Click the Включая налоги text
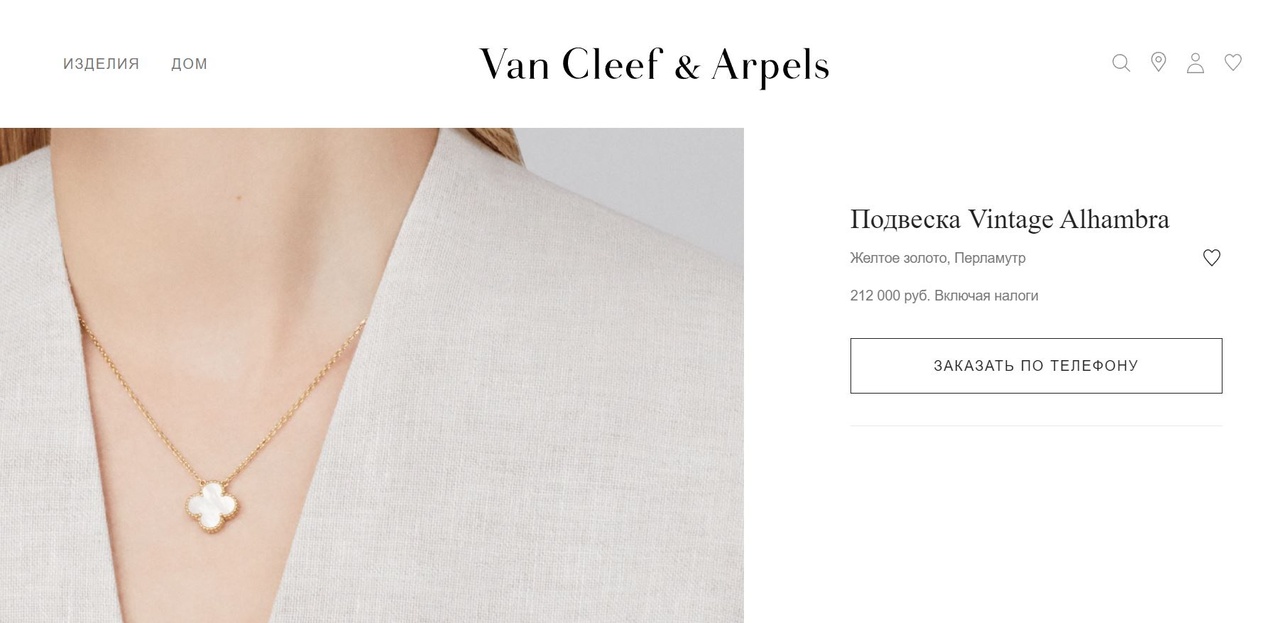 click(x=987, y=296)
